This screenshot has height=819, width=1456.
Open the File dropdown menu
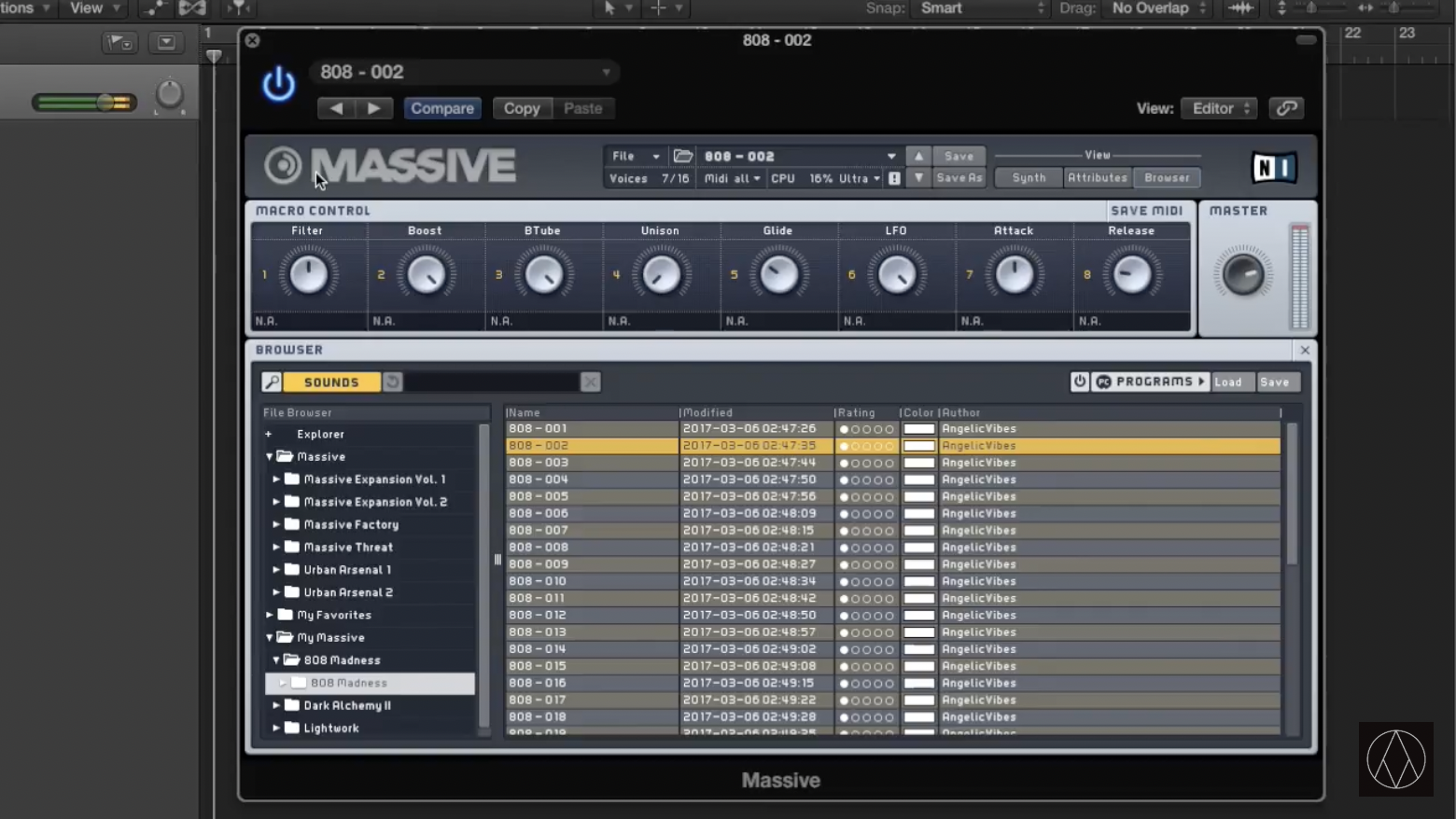(x=635, y=156)
